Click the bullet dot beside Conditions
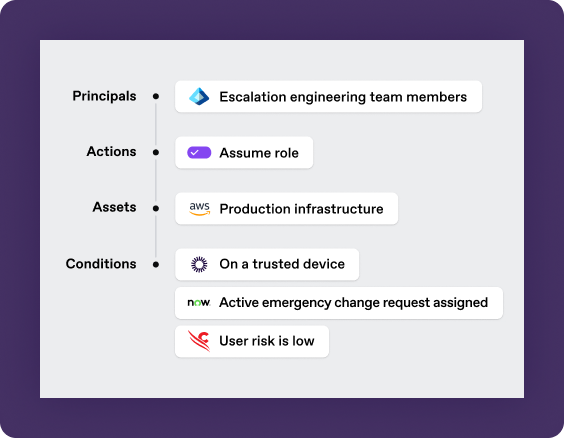 tap(156, 265)
